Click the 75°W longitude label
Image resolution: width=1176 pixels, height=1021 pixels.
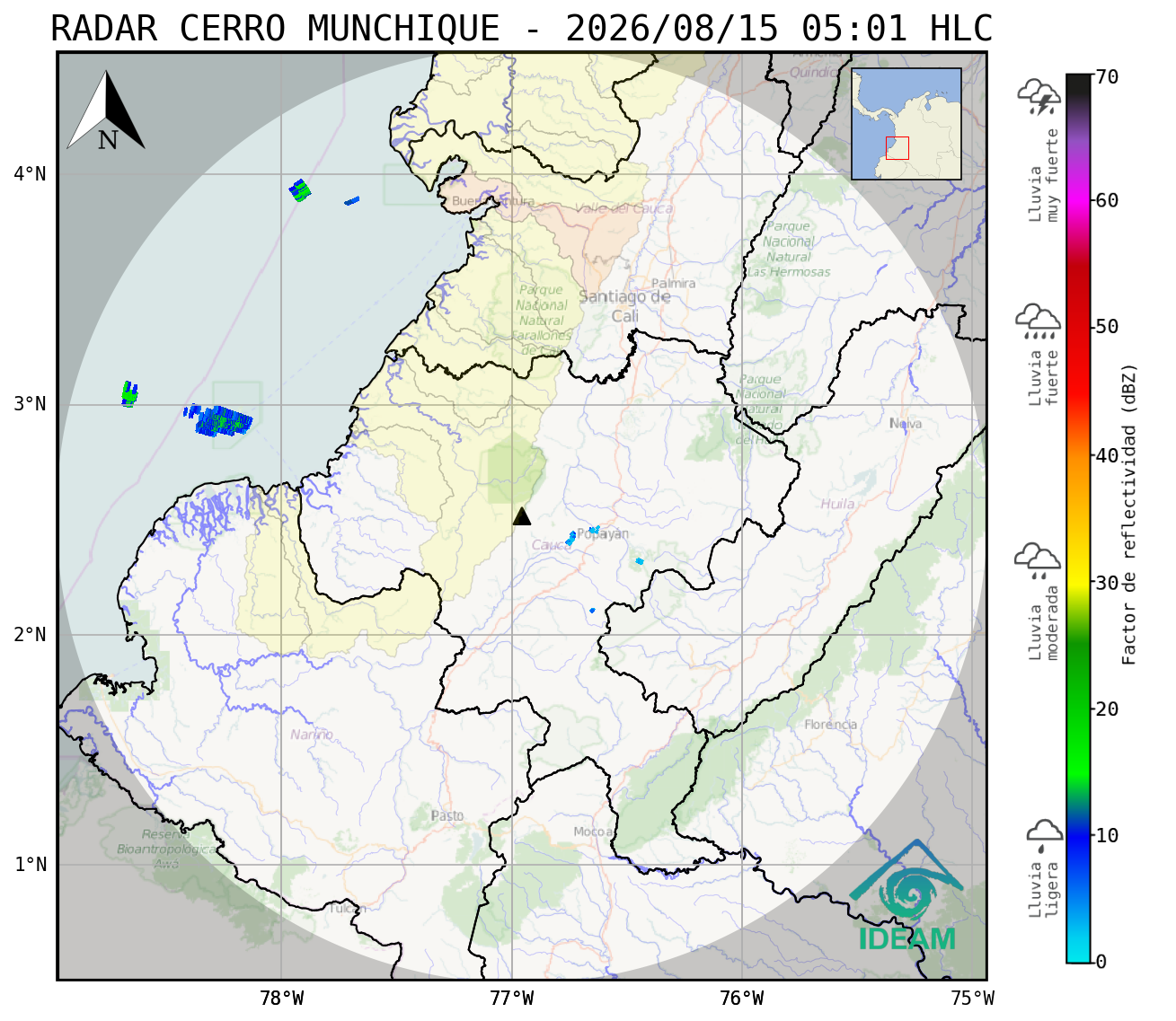(973, 998)
